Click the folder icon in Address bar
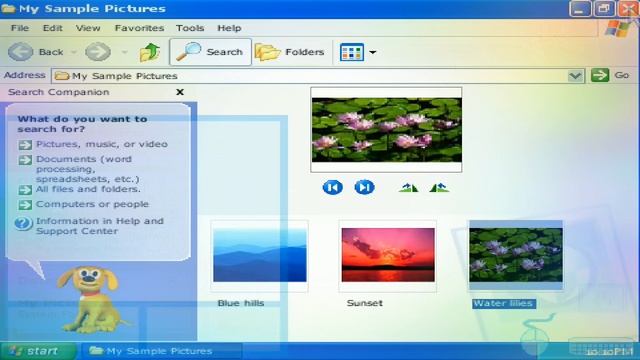640x360 pixels. click(x=62, y=76)
